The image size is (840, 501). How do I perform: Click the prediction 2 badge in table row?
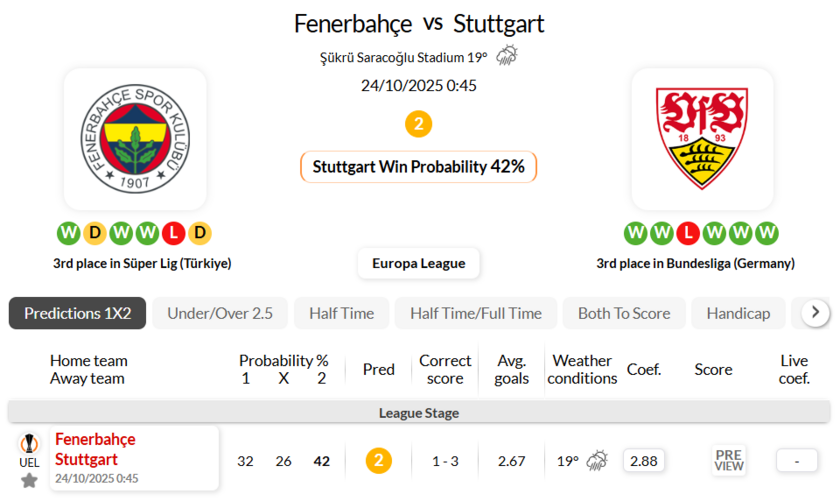coord(378,461)
